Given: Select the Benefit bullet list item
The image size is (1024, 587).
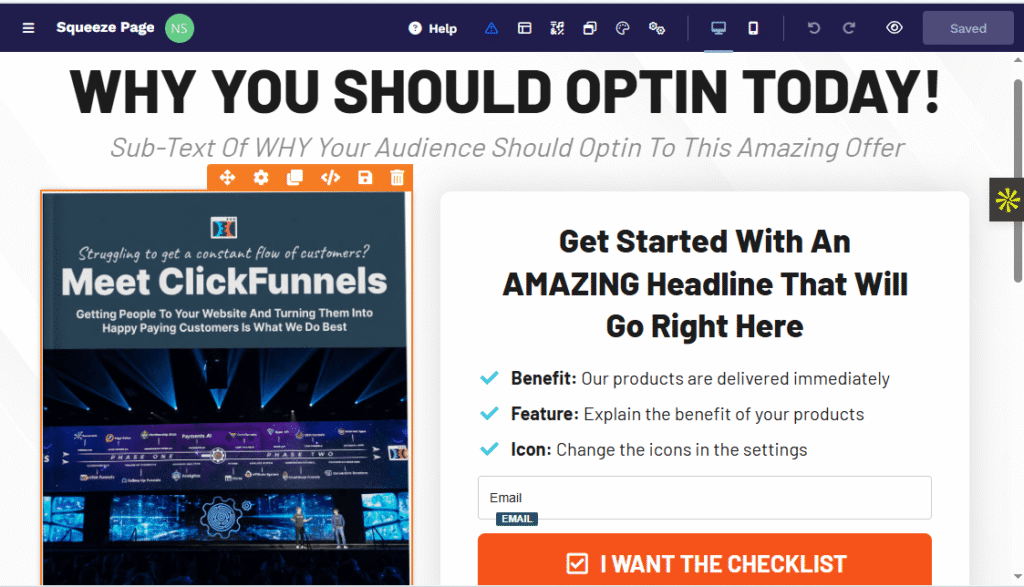Looking at the screenshot, I should pos(684,379).
